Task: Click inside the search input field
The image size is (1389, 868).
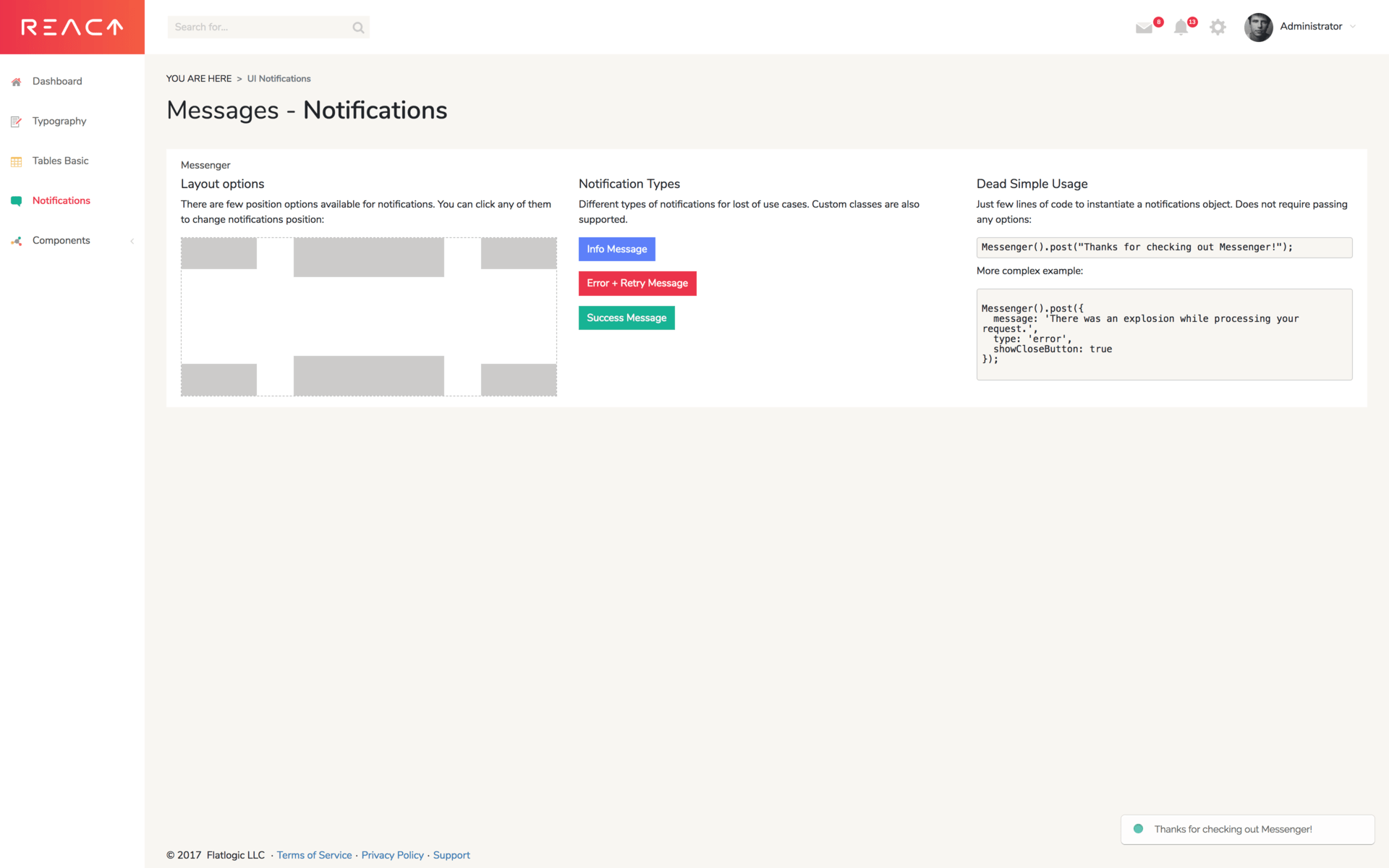Action: tap(260, 27)
